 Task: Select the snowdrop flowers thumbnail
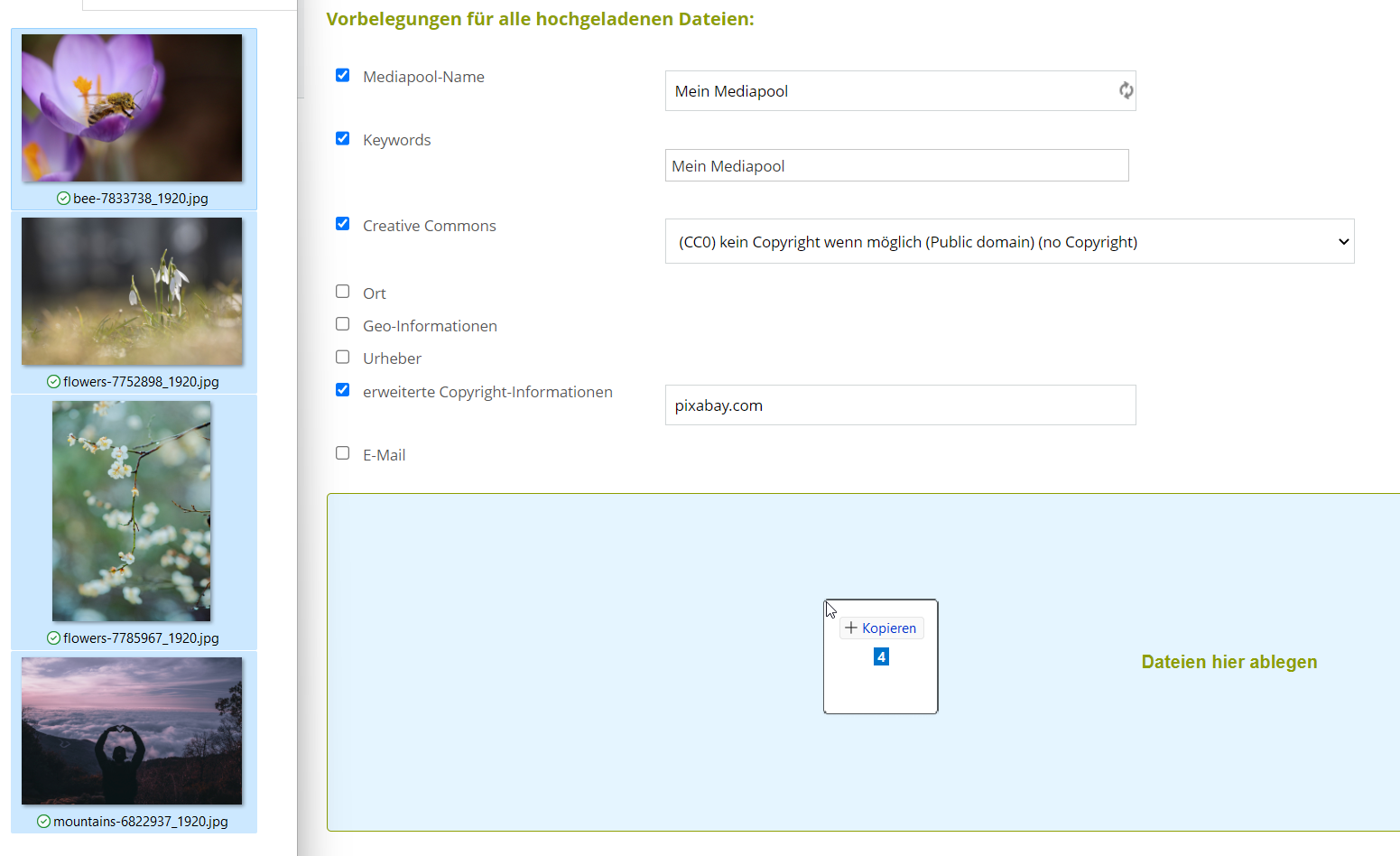(x=132, y=292)
